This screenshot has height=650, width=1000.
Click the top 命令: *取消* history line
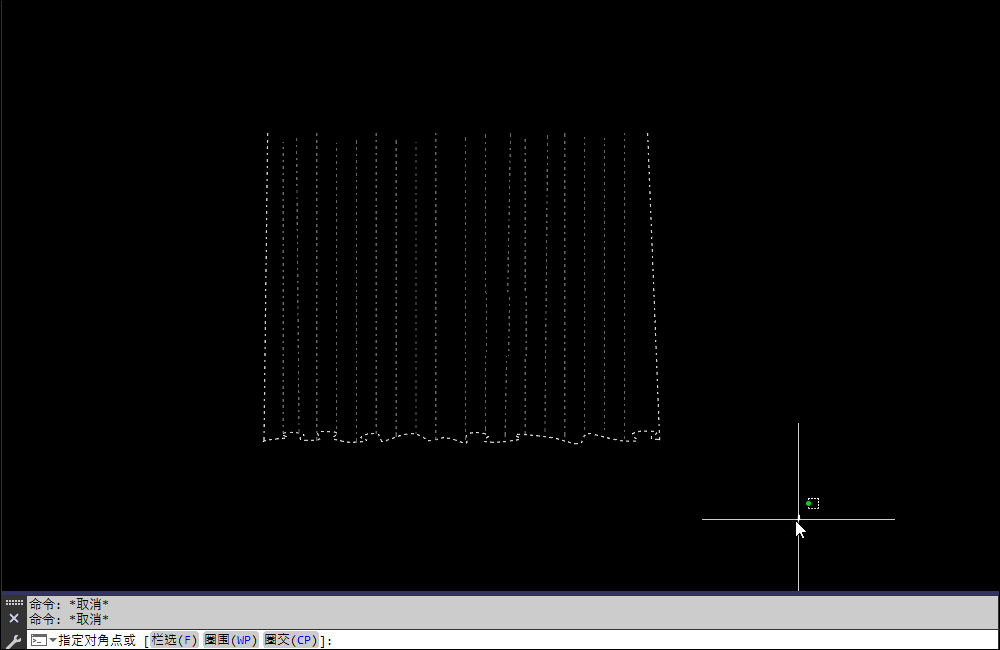tap(69, 604)
